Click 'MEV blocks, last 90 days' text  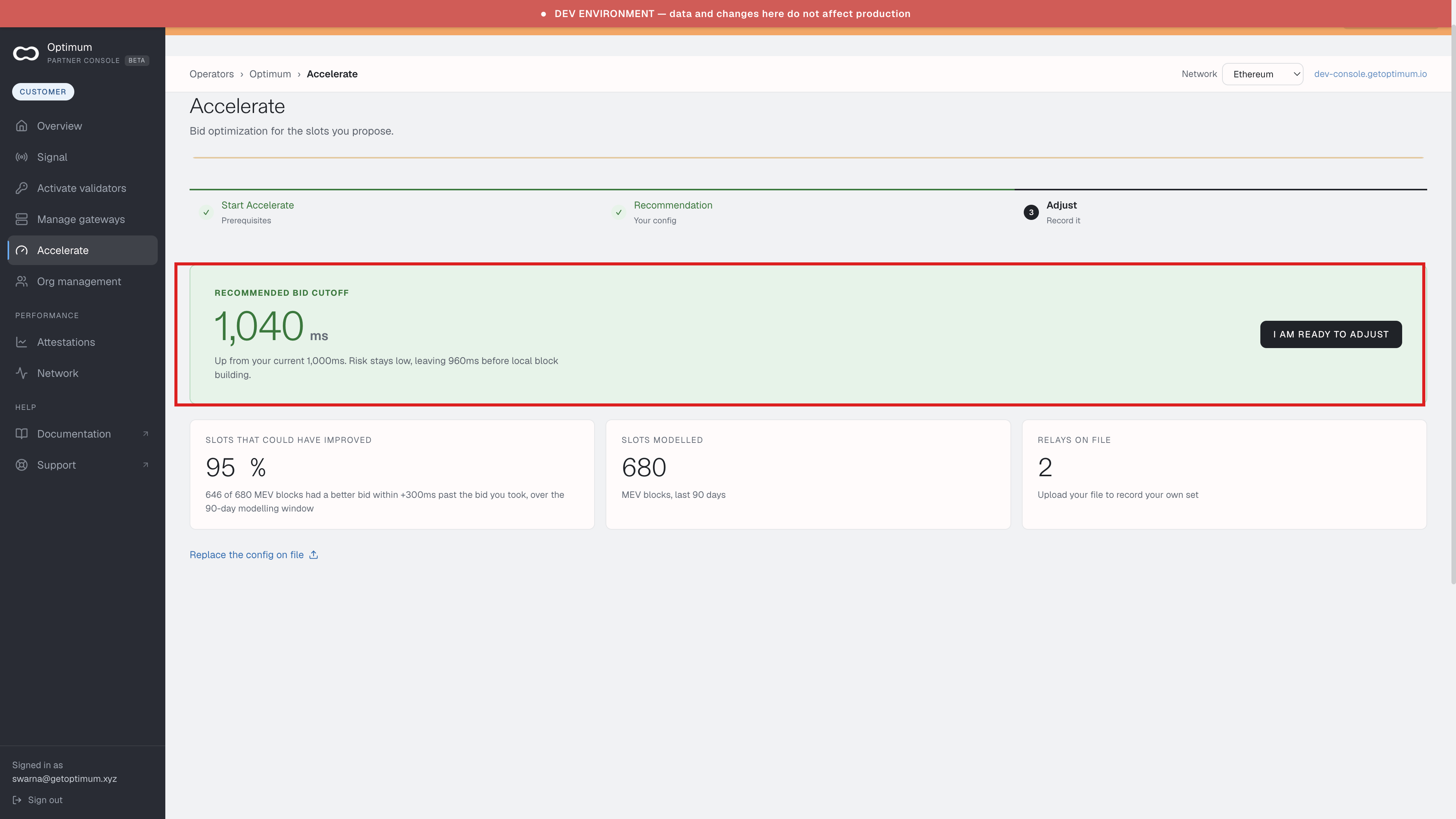point(673,494)
